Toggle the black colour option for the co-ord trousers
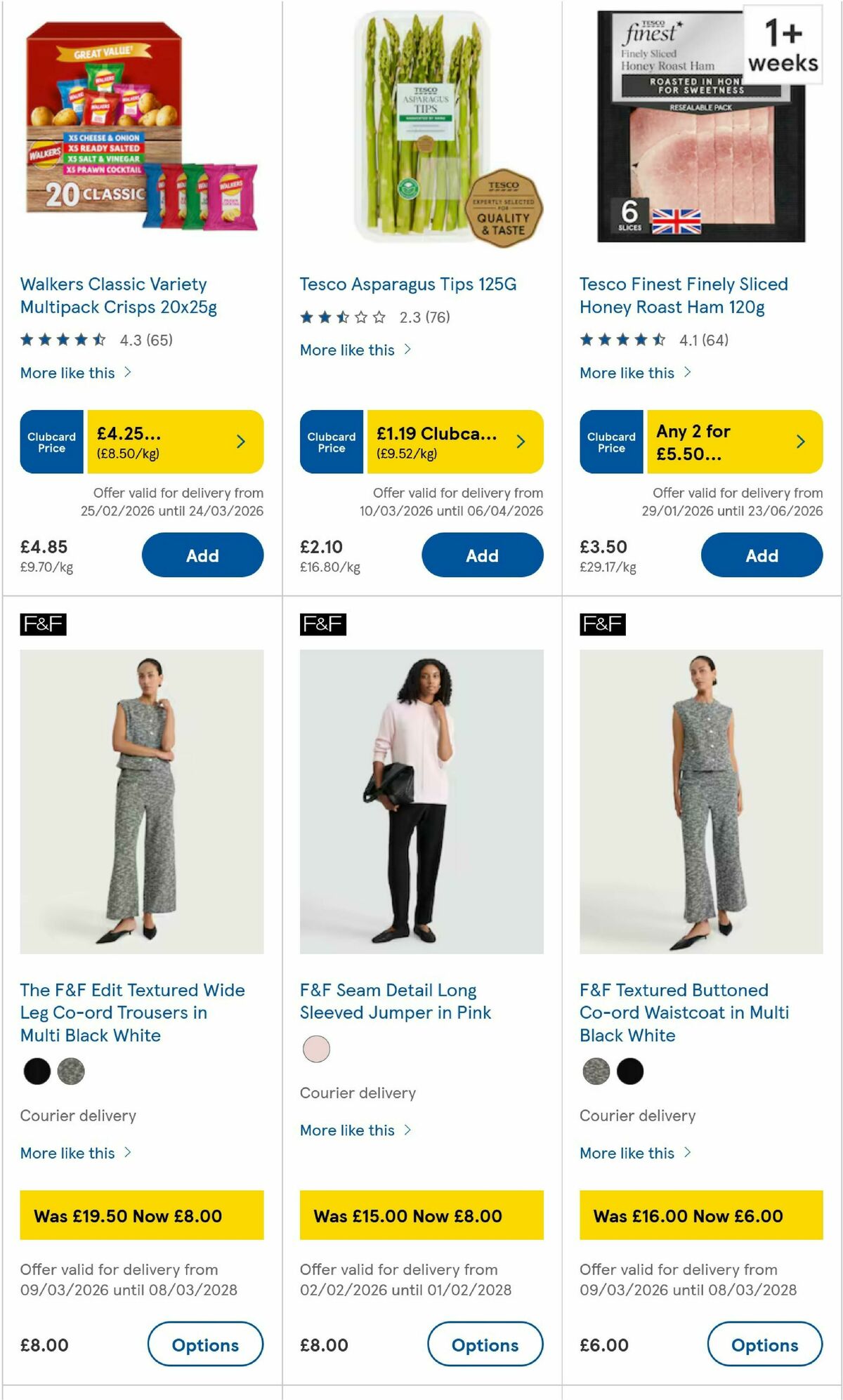843x1400 pixels. (37, 1072)
